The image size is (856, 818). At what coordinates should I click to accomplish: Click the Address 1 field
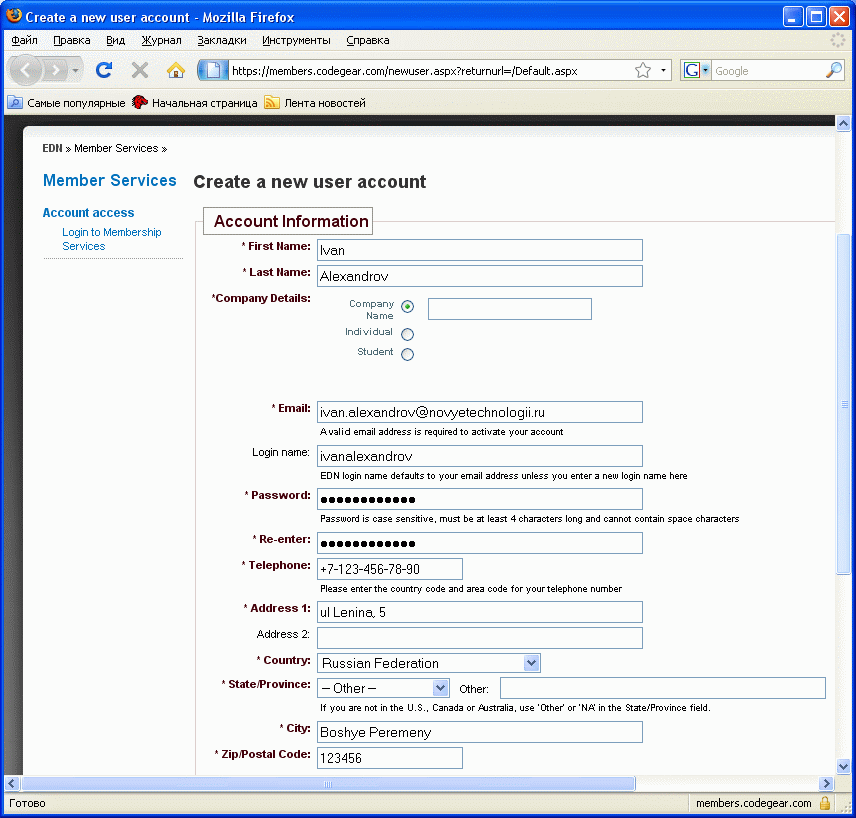click(479, 612)
